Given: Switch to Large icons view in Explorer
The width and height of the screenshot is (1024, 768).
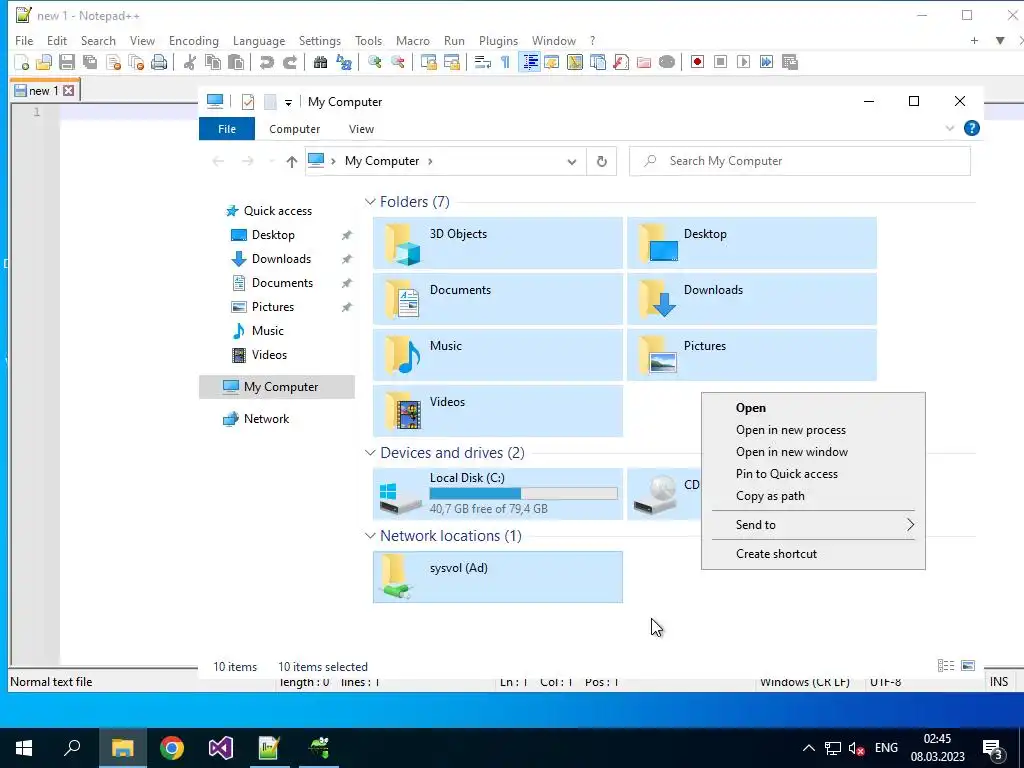Looking at the screenshot, I should point(968,665).
